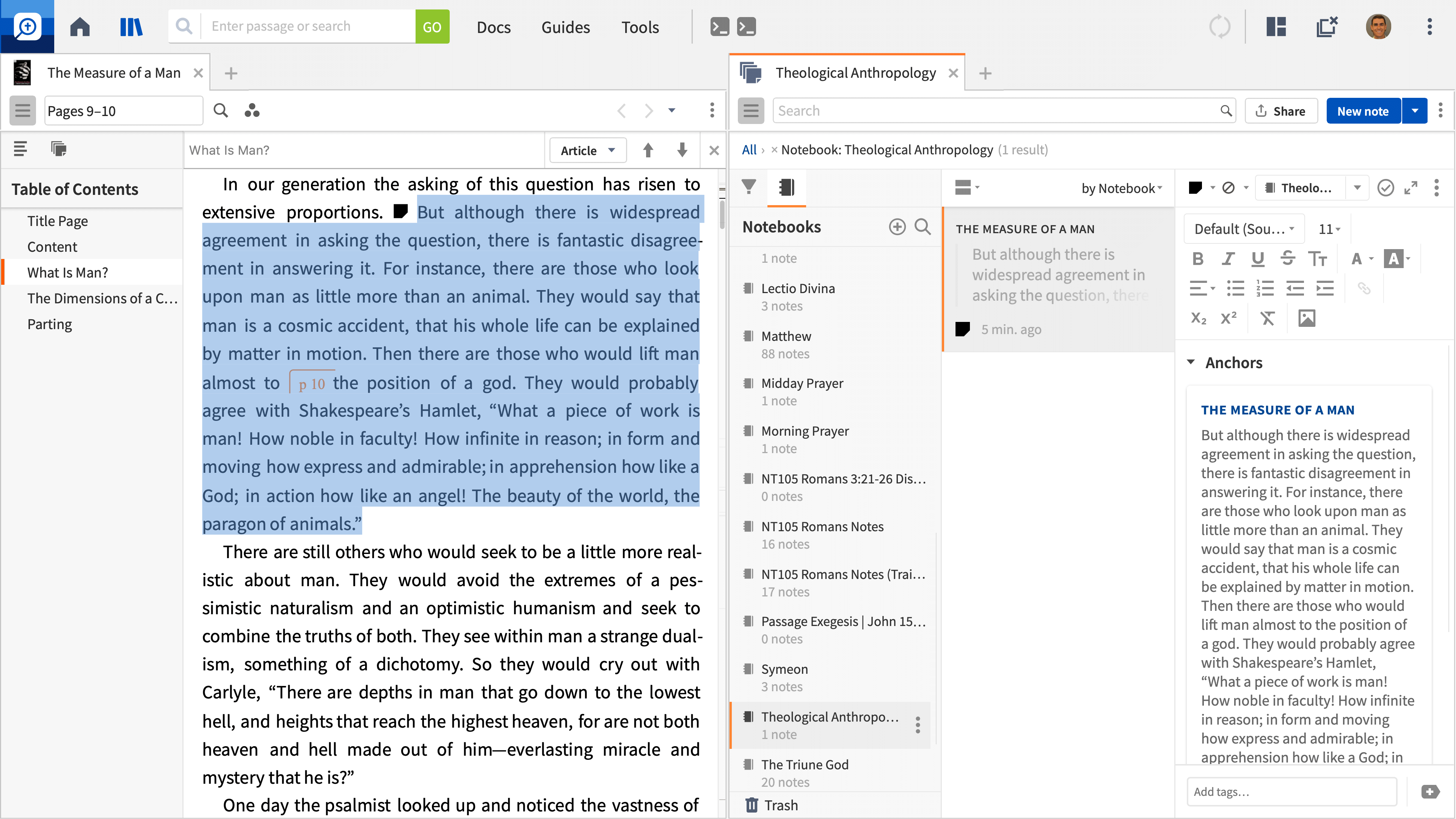Image resolution: width=1456 pixels, height=819 pixels.
Task: Click the Logos app logo icon
Action: pos(27,27)
